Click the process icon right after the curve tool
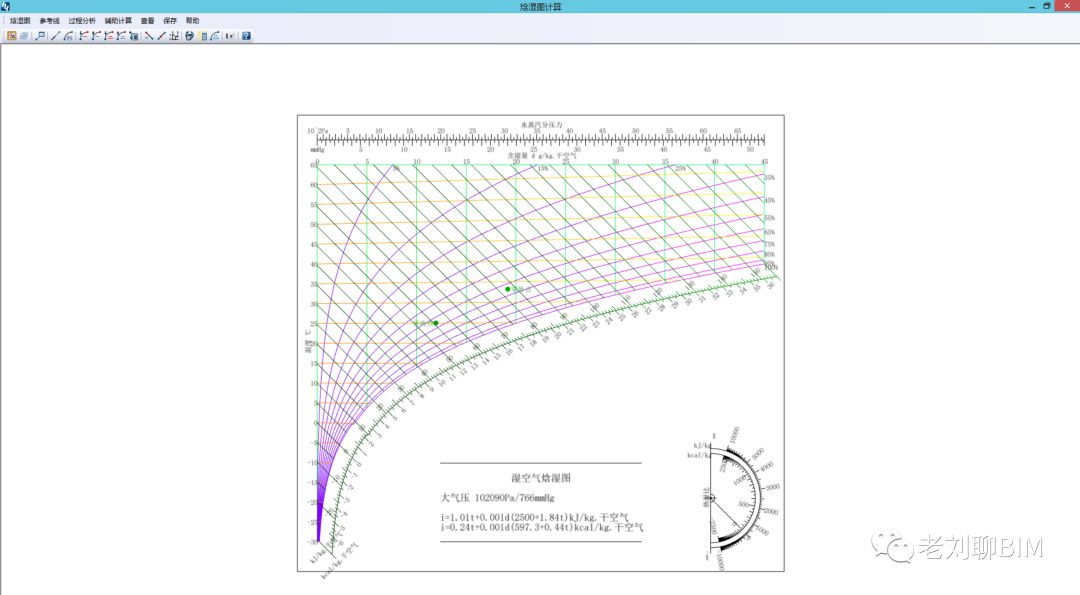1080x595 pixels. pos(83,36)
